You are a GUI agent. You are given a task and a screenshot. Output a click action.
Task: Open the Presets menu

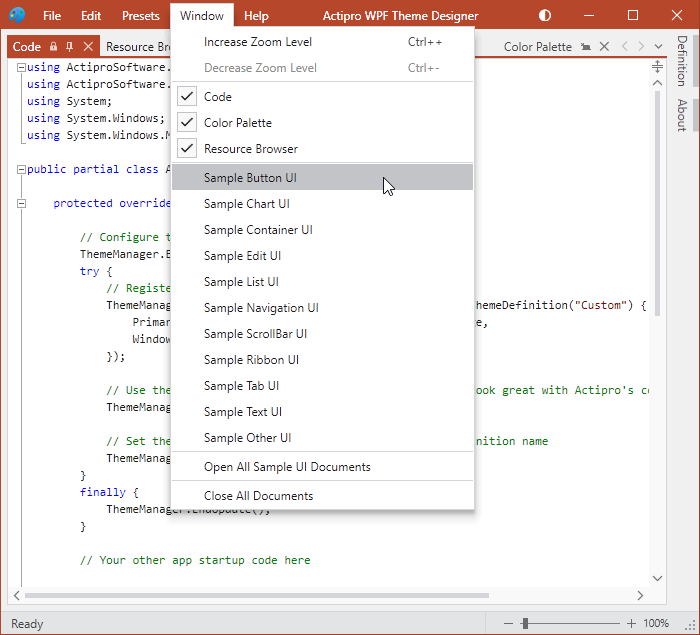(141, 16)
